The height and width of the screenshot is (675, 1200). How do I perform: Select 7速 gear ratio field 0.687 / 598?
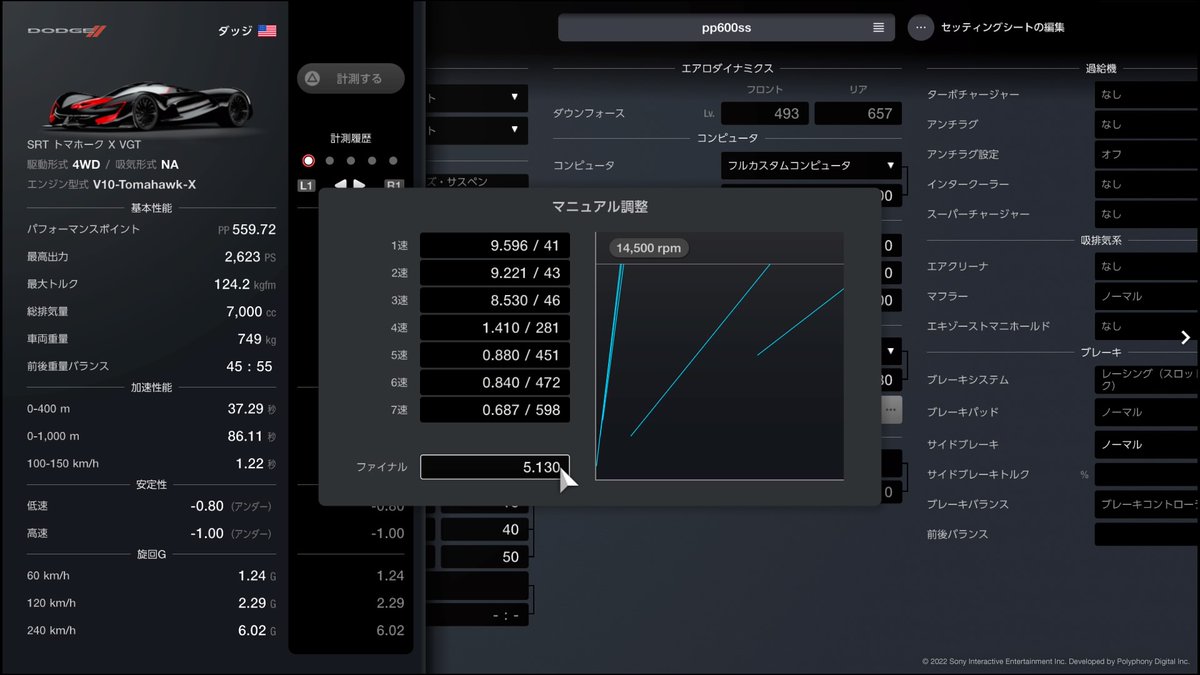click(495, 410)
